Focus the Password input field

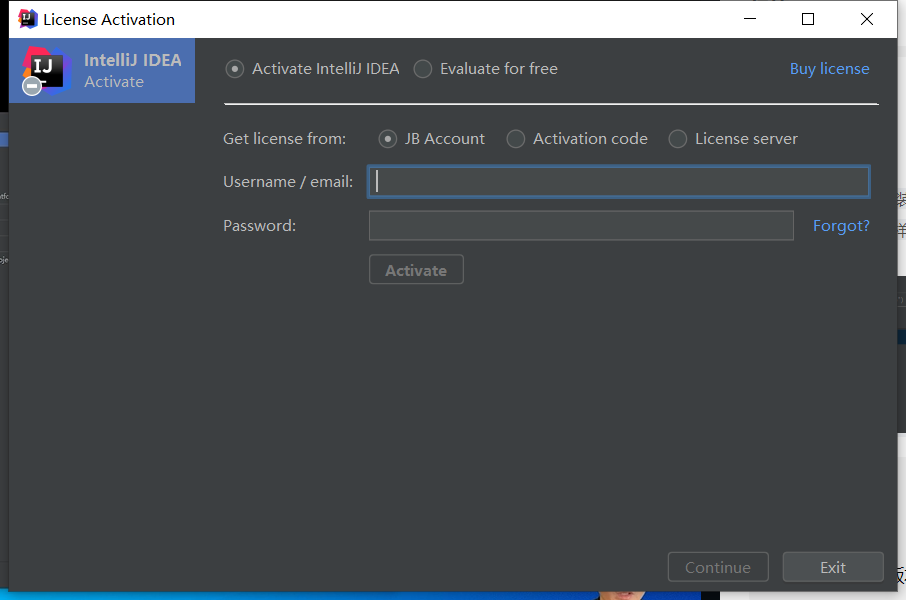coord(581,225)
